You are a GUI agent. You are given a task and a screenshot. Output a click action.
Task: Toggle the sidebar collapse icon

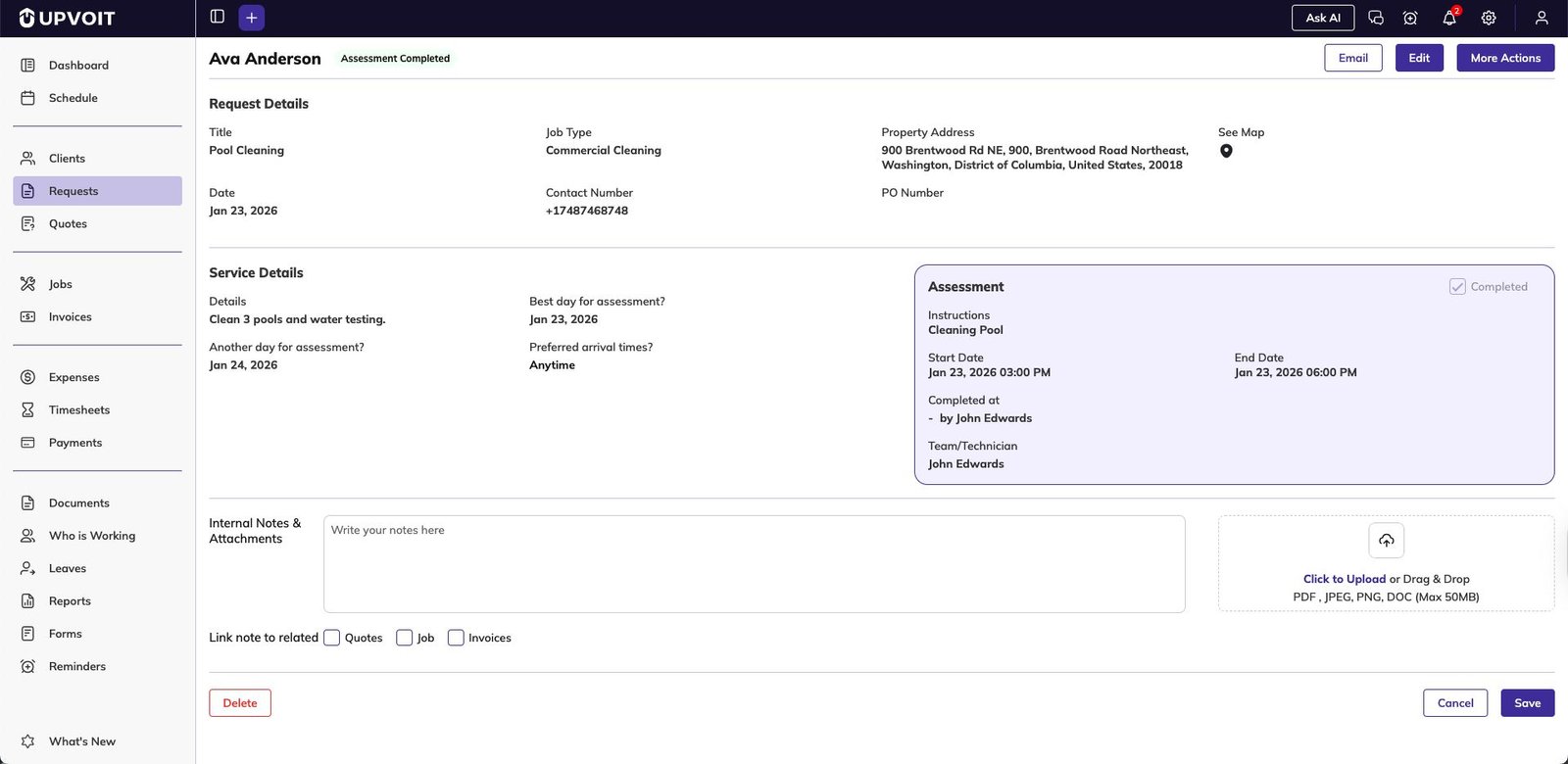tap(218, 17)
